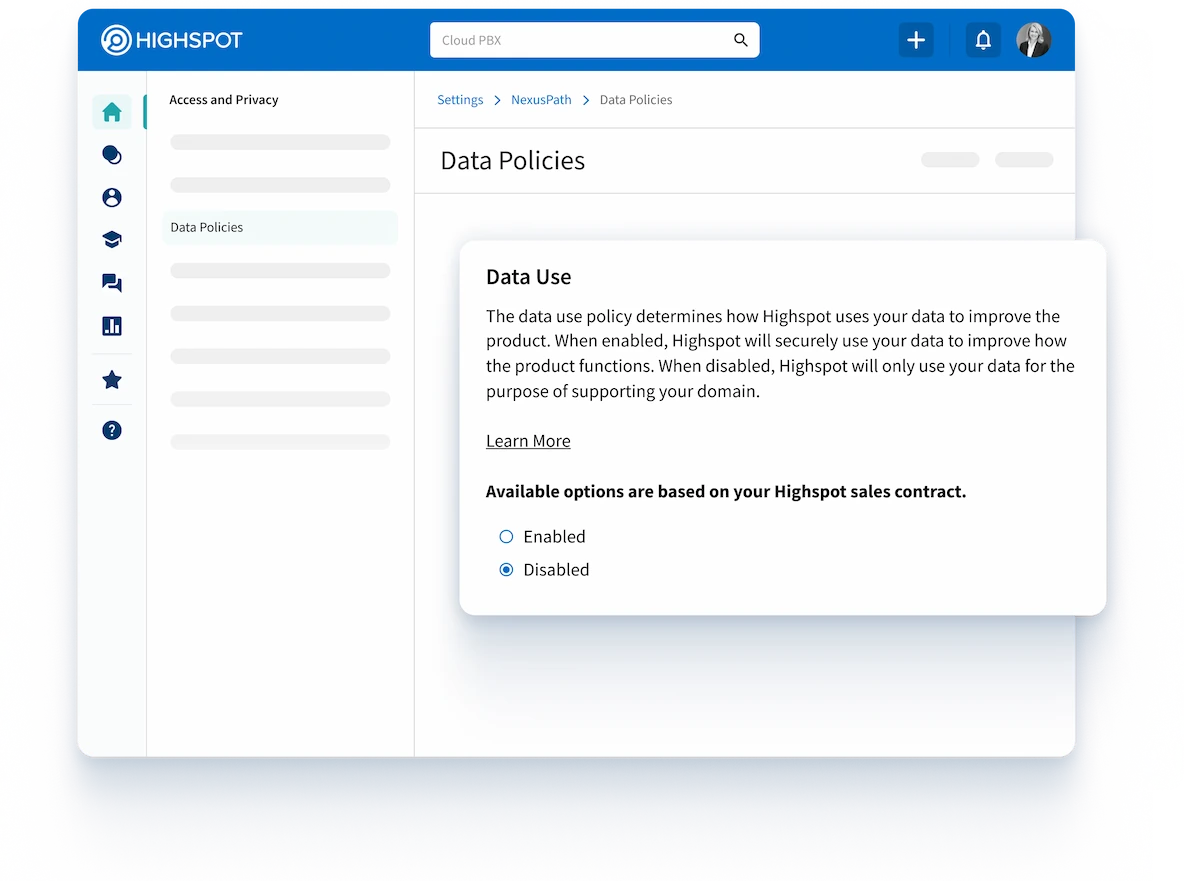Click the Access and Privacy heading
Screen dimensions: 1184x881
click(x=224, y=100)
